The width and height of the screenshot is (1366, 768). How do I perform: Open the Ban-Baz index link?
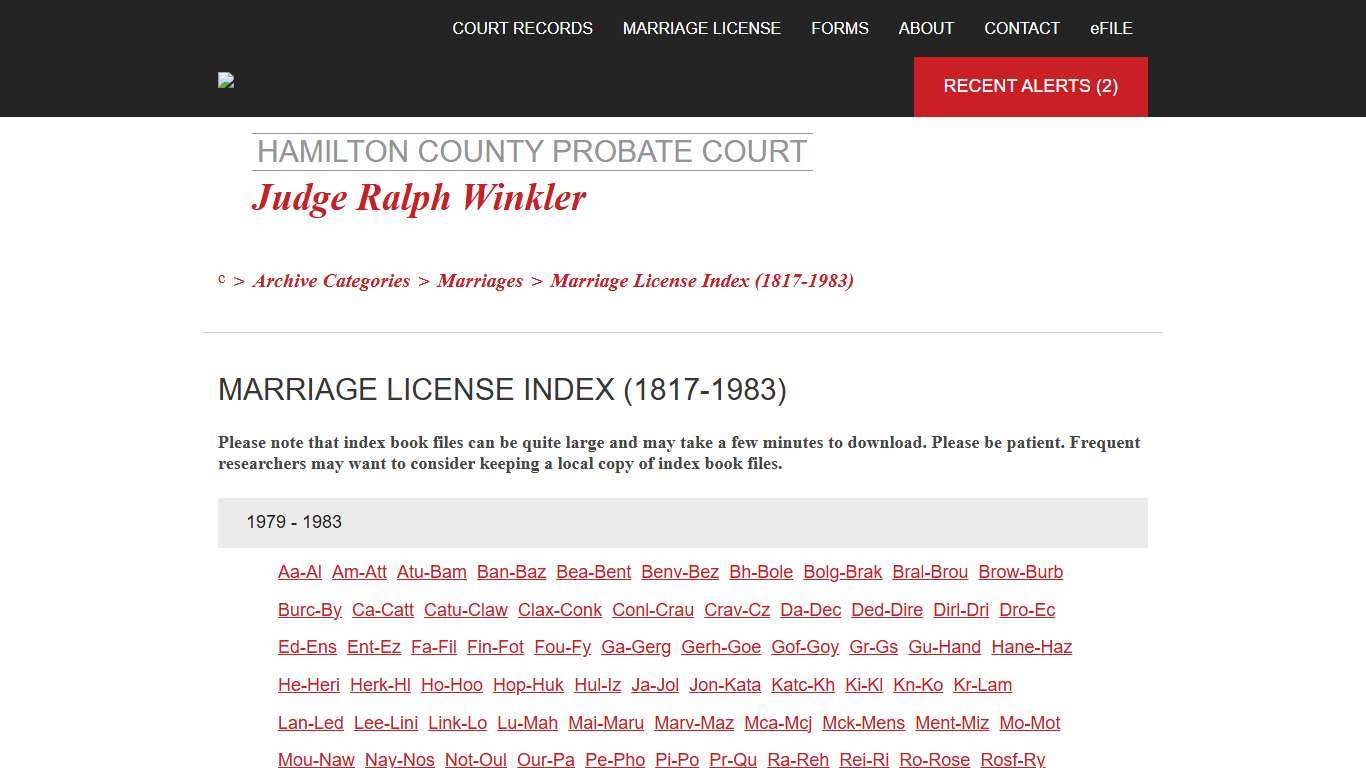tap(511, 572)
